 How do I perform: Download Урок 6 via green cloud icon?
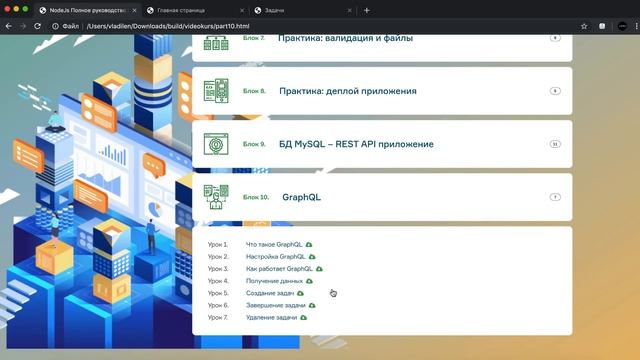(x=312, y=305)
